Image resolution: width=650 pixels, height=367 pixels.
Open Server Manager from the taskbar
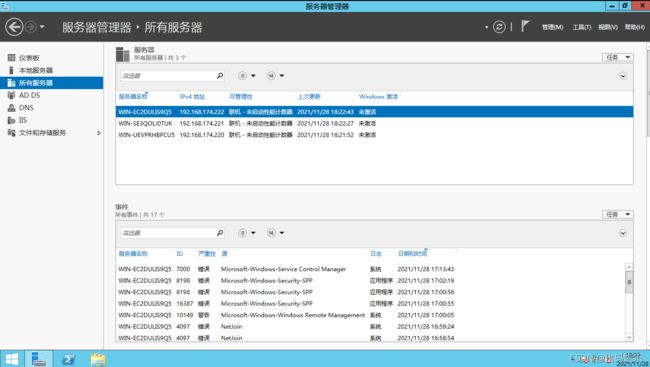39,359
